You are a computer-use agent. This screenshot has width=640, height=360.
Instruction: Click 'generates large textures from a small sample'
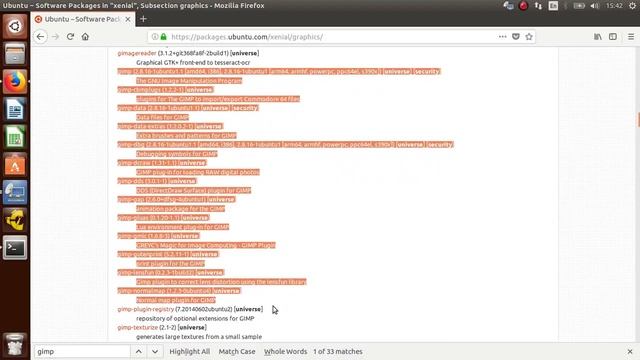(199, 337)
